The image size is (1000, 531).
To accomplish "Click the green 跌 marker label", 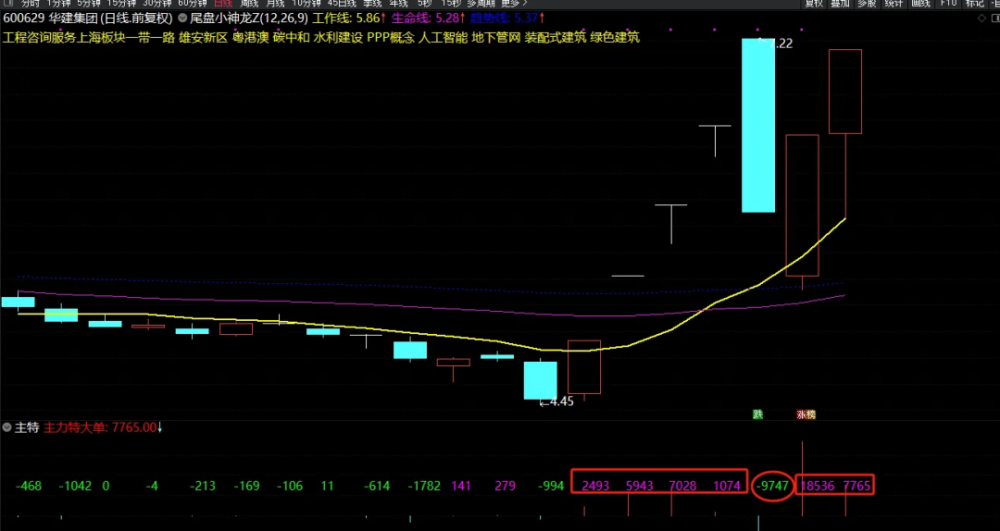I will 758,414.
